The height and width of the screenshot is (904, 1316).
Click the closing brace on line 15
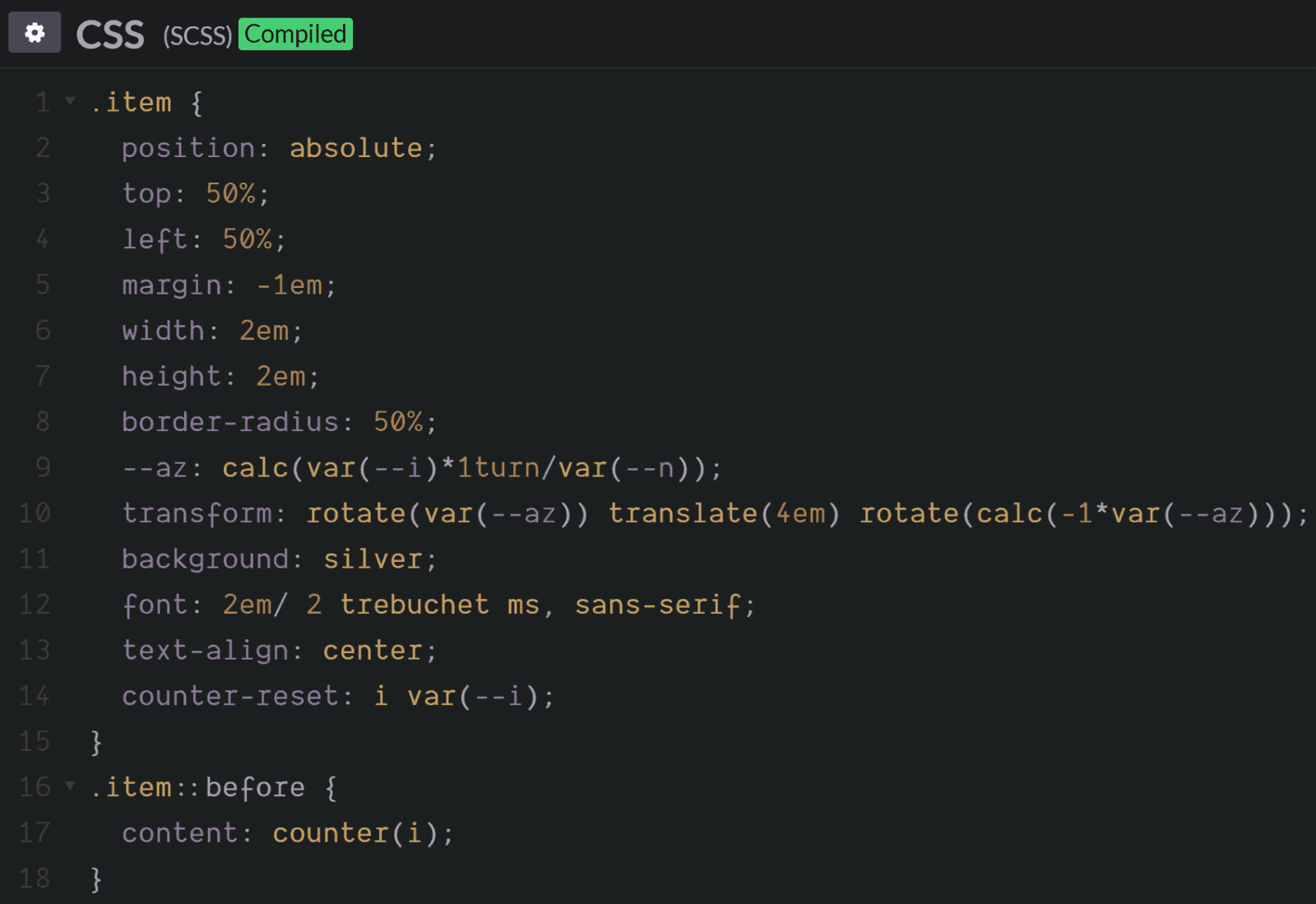(x=96, y=742)
